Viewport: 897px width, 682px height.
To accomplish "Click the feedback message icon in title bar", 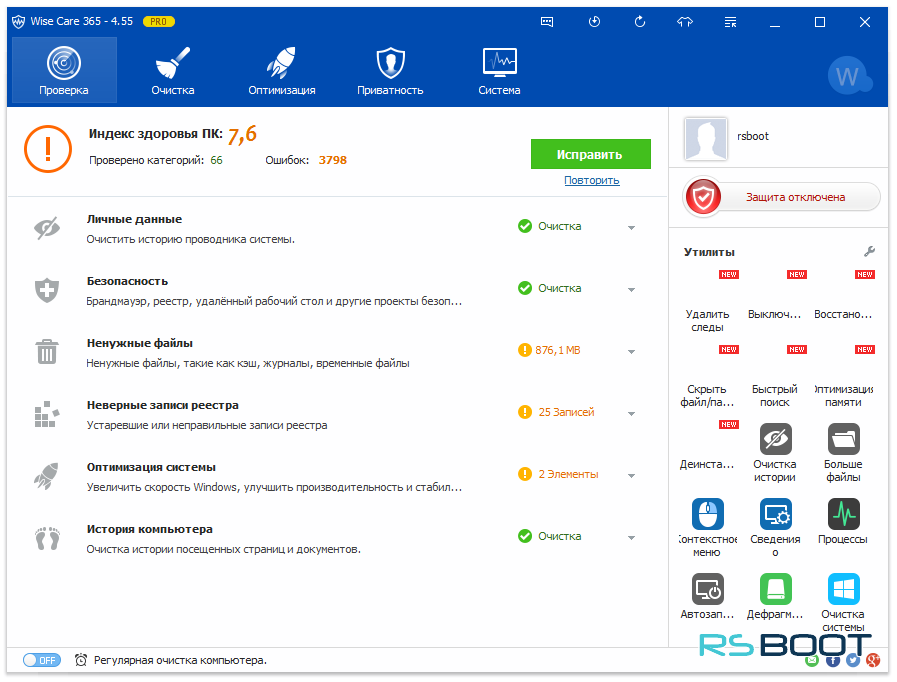I will pos(547,22).
